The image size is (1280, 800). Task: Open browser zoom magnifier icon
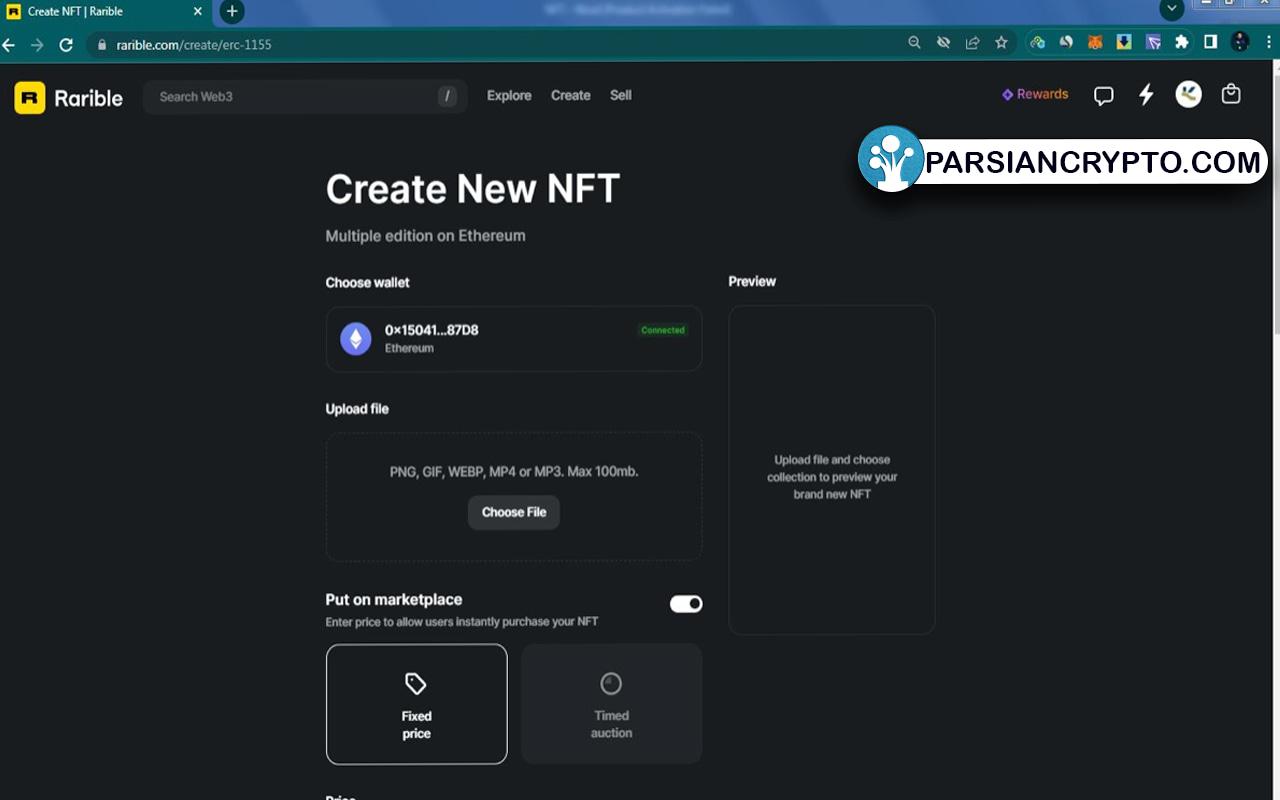[914, 43]
